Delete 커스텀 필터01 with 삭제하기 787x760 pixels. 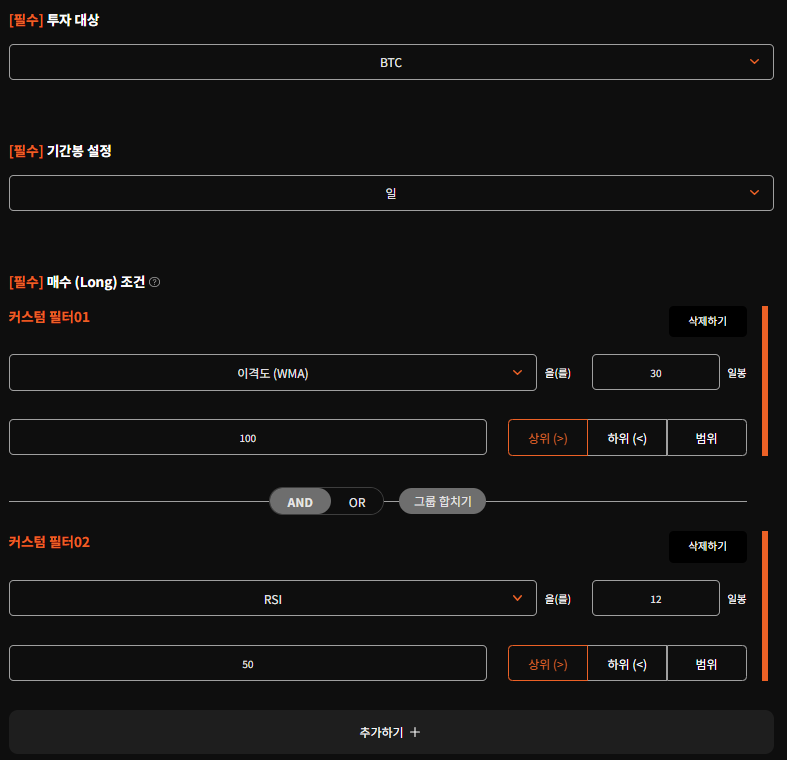point(708,321)
